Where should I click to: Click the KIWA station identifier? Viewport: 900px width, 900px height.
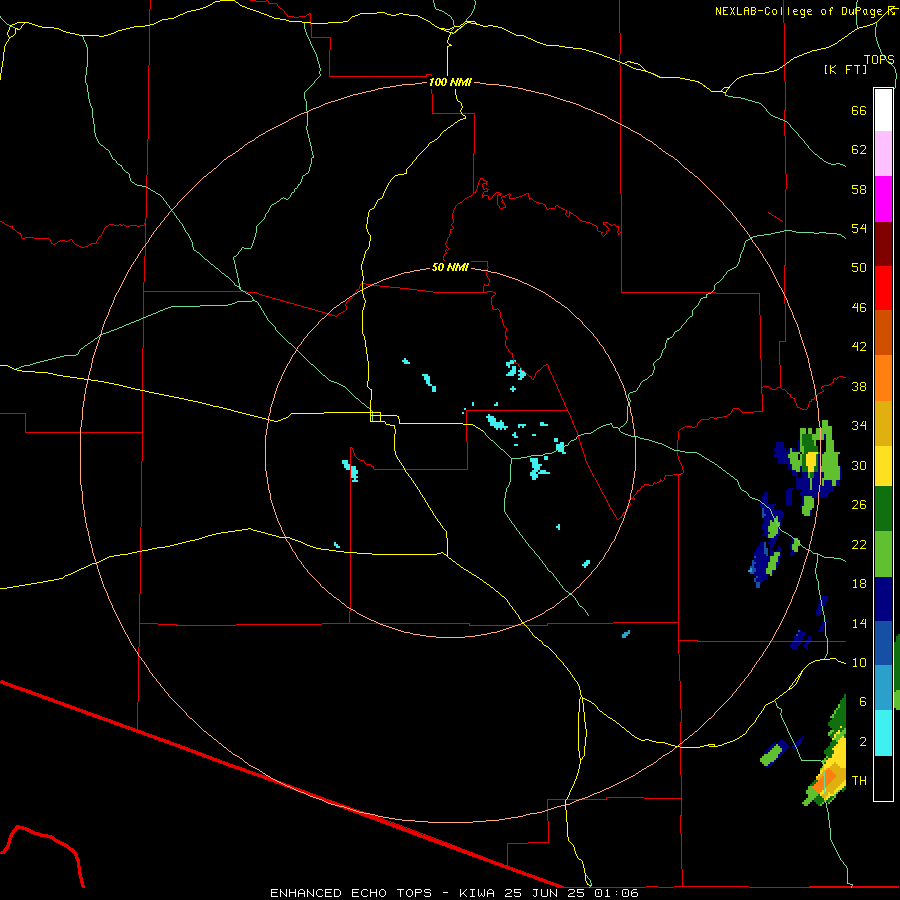pyautogui.click(x=477, y=893)
